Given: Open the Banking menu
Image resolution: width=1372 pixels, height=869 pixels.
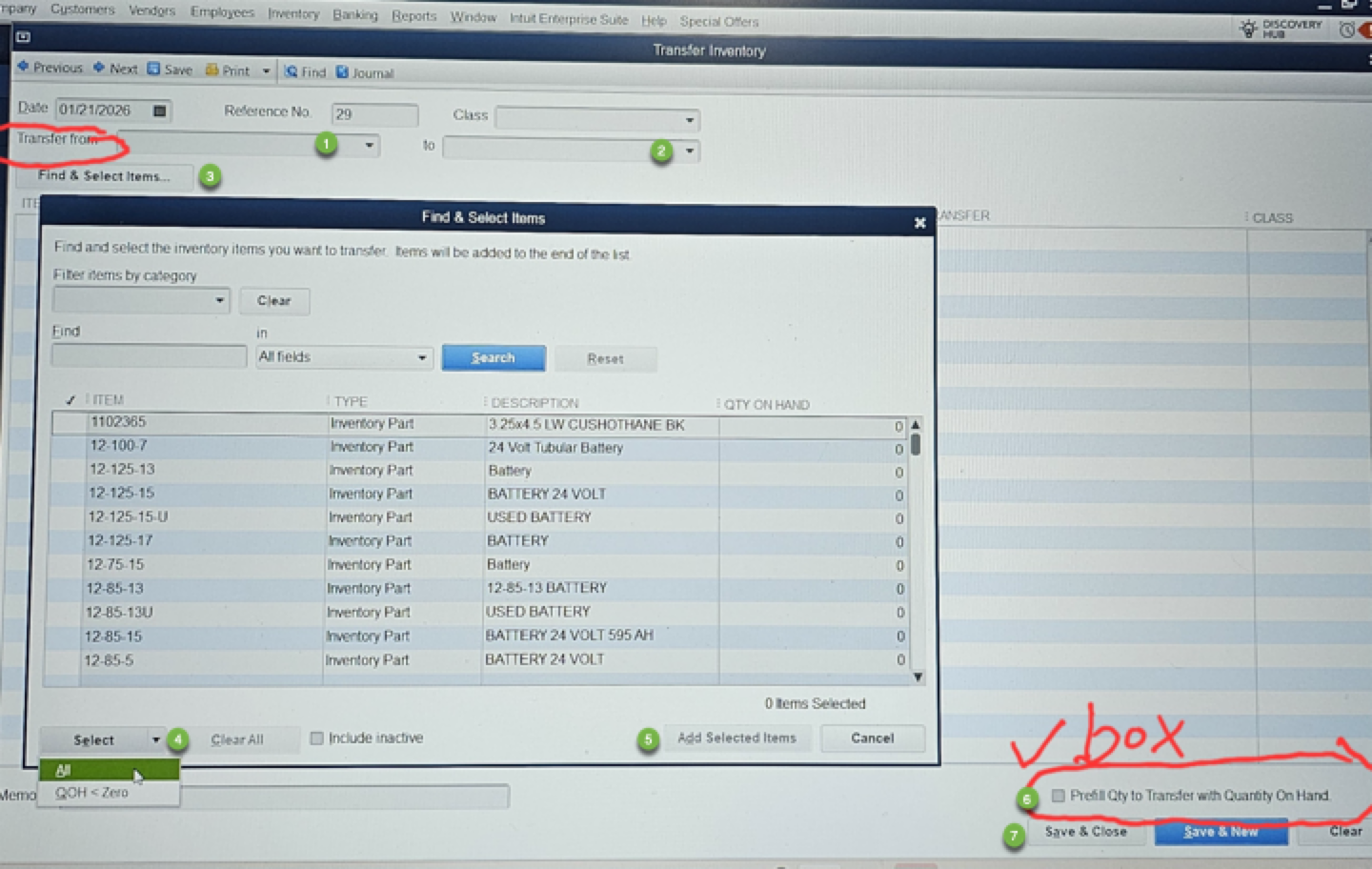Looking at the screenshot, I should 355,15.
